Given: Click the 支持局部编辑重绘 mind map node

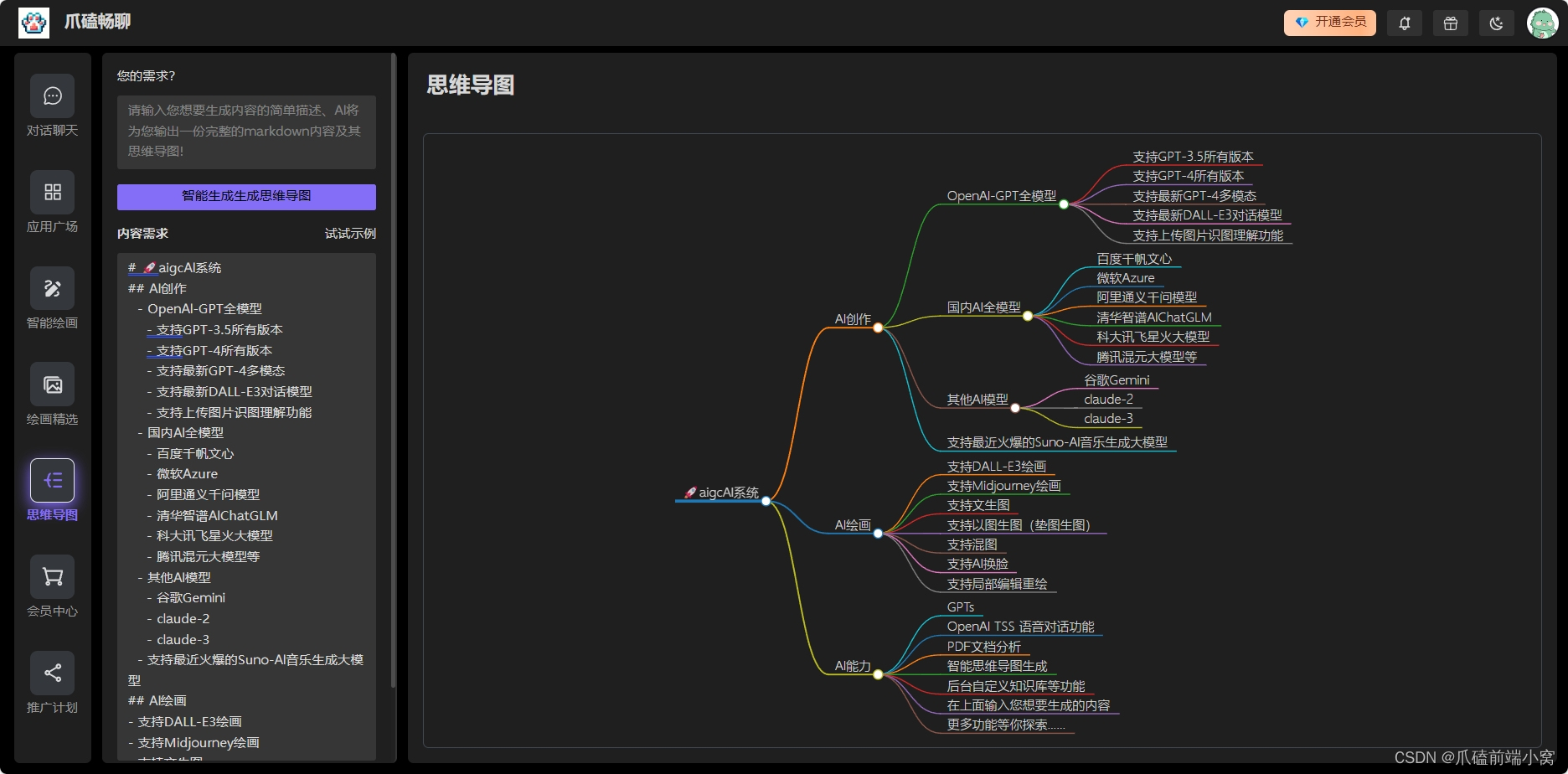Looking at the screenshot, I should [997, 584].
